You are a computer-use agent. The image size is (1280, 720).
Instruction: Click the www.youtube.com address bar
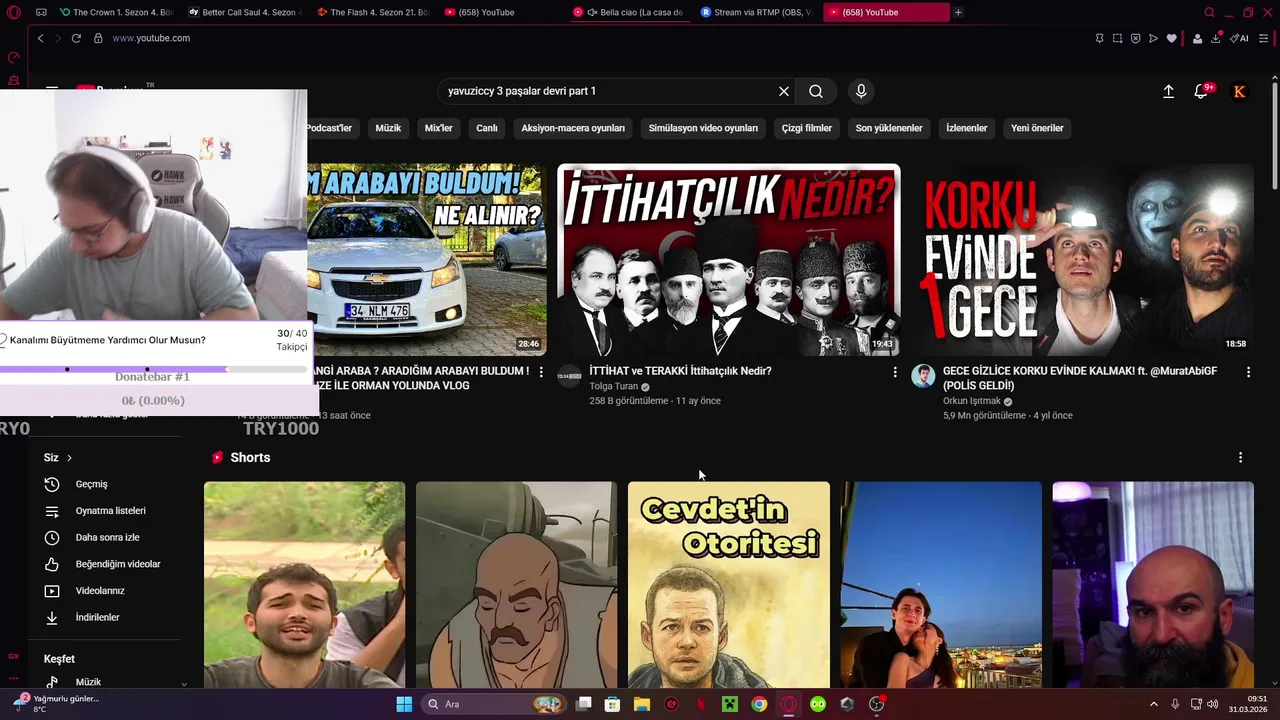coord(151,38)
